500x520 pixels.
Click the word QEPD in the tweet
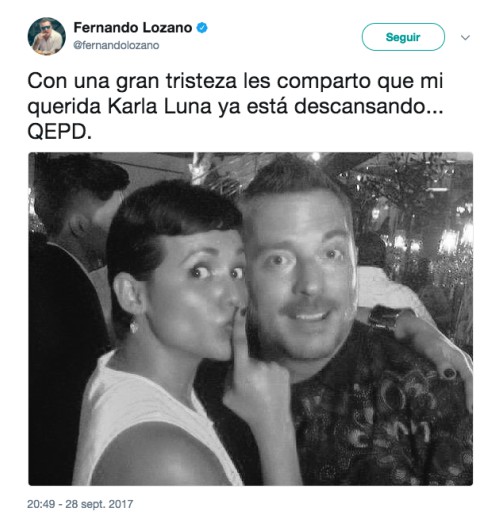coord(59,133)
